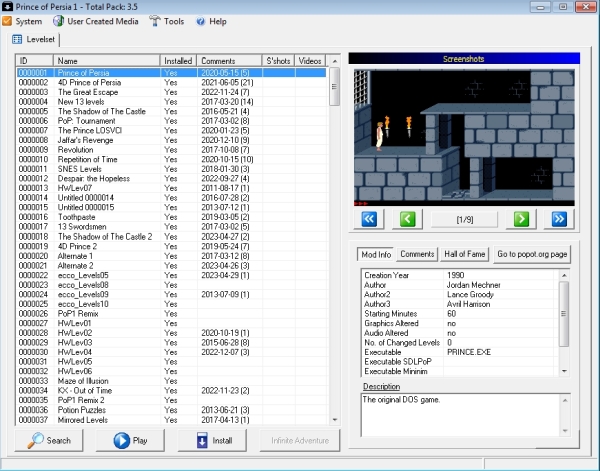Jump to first screenshot with double-left arrow

[369, 219]
